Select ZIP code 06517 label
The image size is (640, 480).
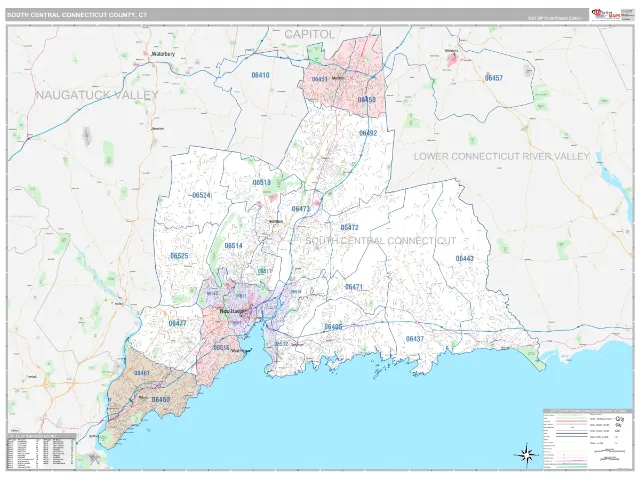point(264,271)
